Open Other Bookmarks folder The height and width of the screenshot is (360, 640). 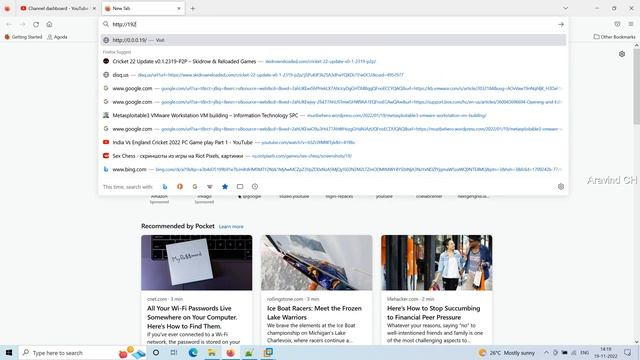pos(614,37)
